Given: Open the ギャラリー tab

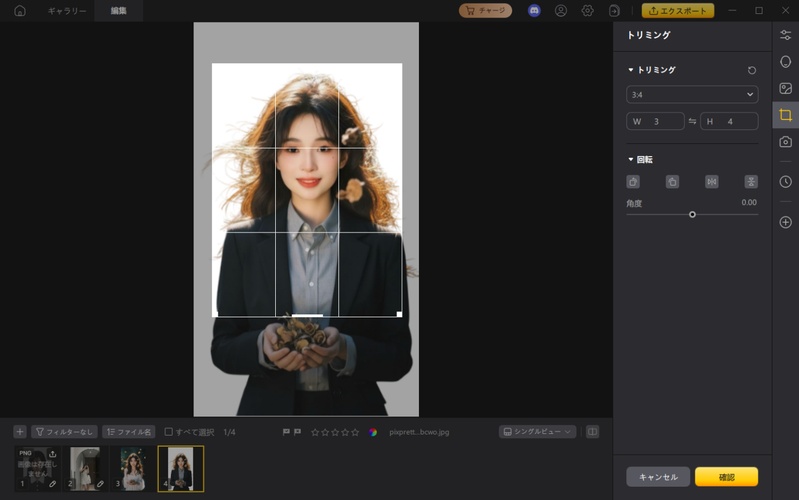Looking at the screenshot, I should click(67, 11).
